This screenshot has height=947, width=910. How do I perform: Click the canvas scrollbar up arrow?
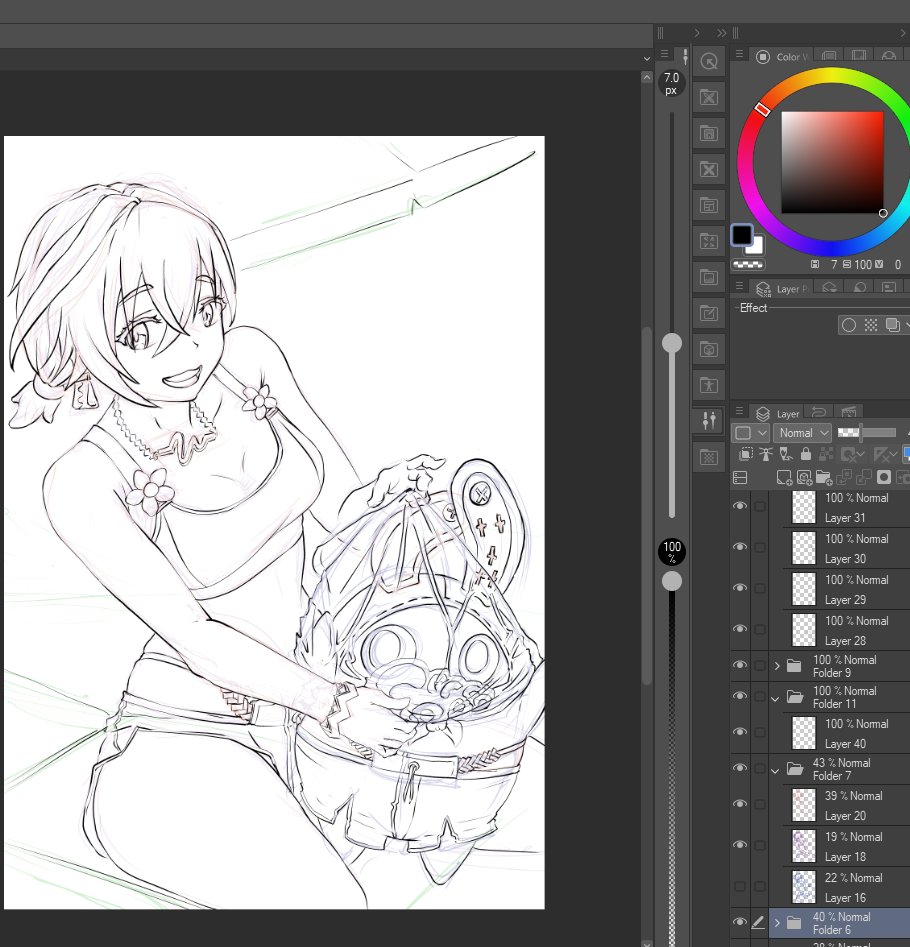(x=647, y=77)
